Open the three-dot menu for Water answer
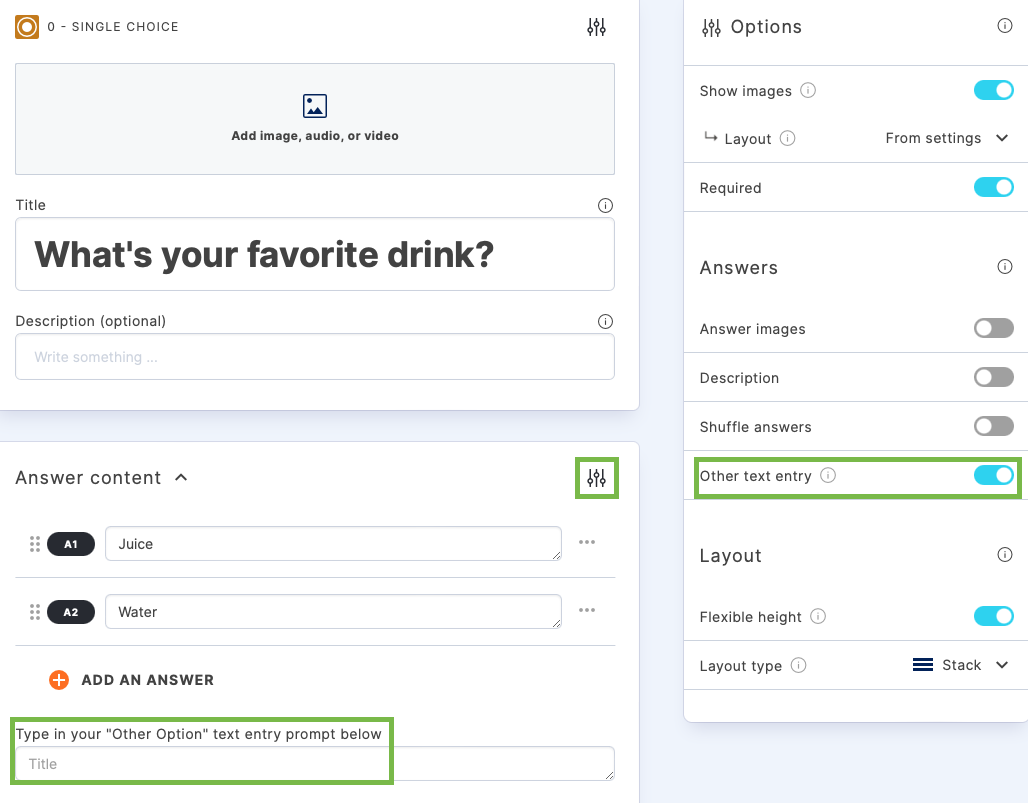This screenshot has height=803, width=1028. pyautogui.click(x=587, y=611)
